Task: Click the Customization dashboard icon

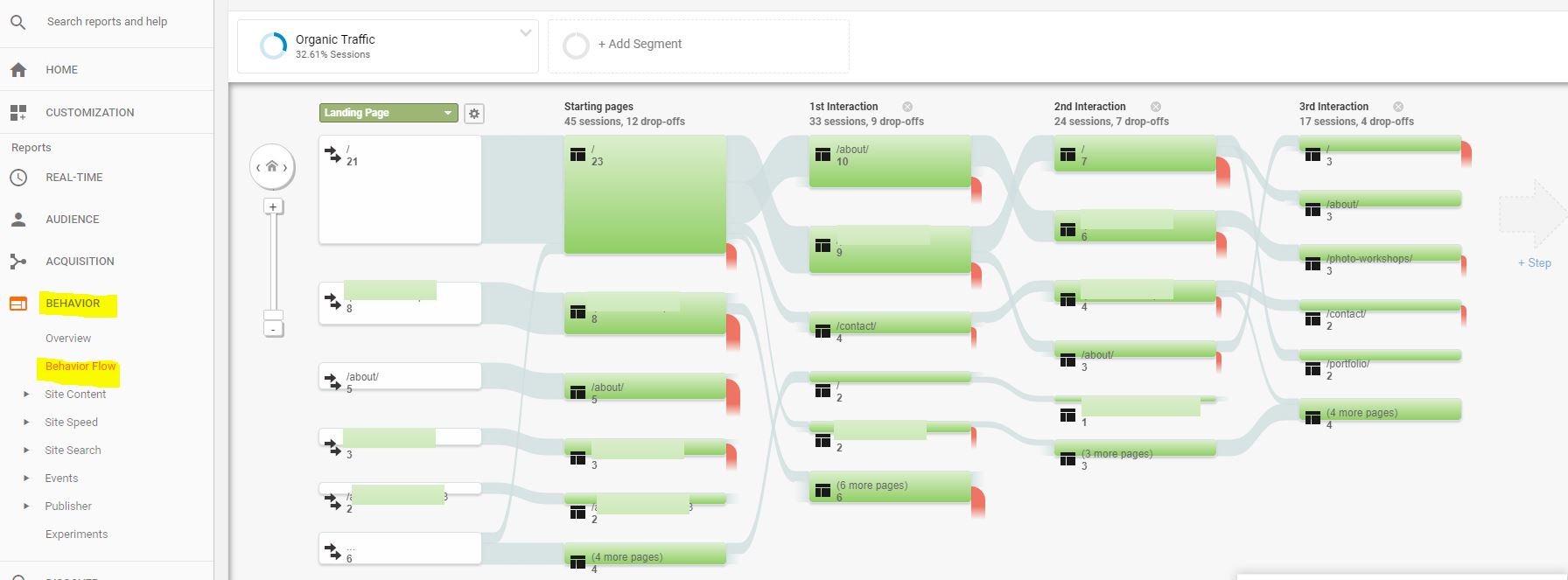Action: click(18, 113)
